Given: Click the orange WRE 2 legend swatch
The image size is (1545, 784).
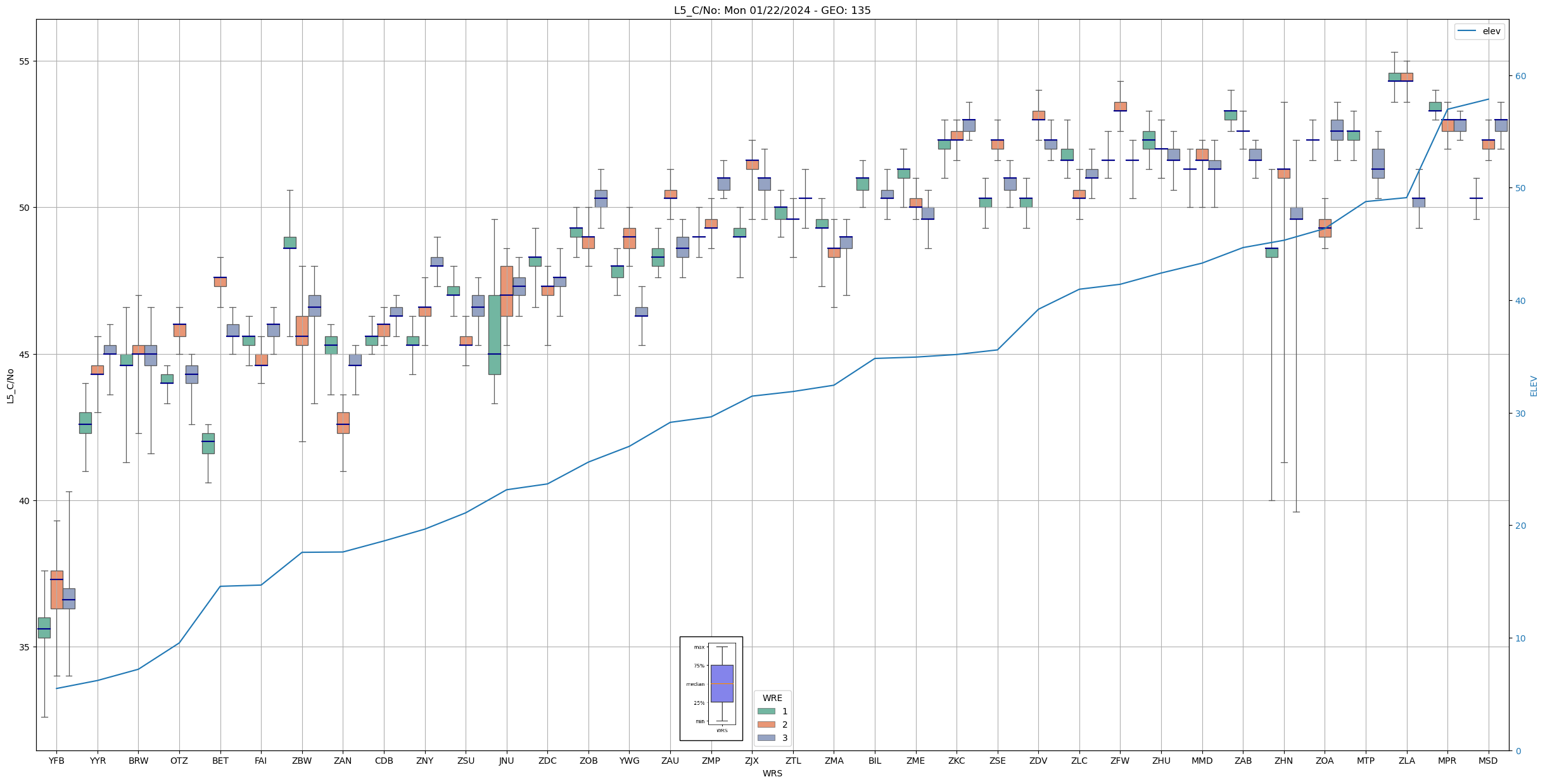Looking at the screenshot, I should click(x=766, y=724).
